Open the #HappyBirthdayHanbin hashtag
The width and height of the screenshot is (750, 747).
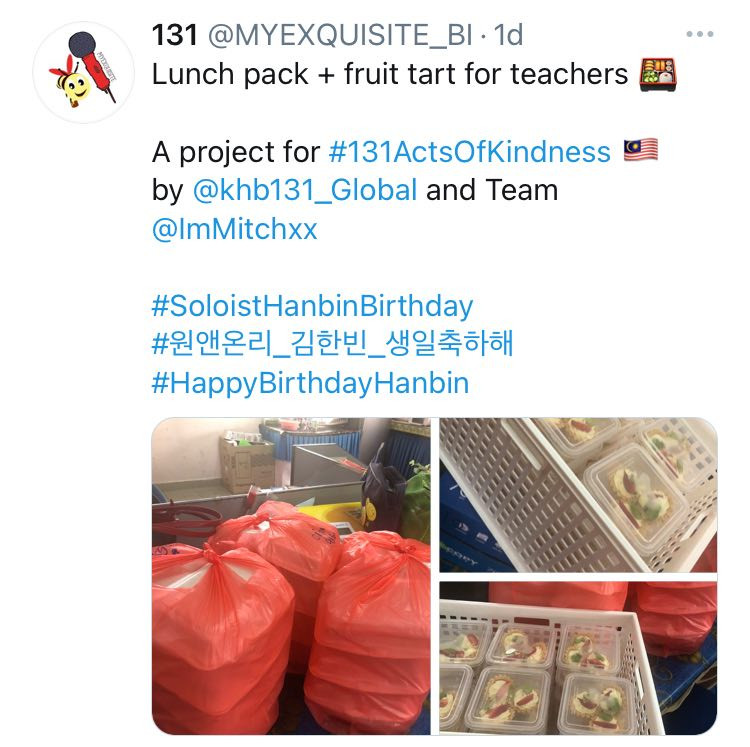click(x=310, y=384)
